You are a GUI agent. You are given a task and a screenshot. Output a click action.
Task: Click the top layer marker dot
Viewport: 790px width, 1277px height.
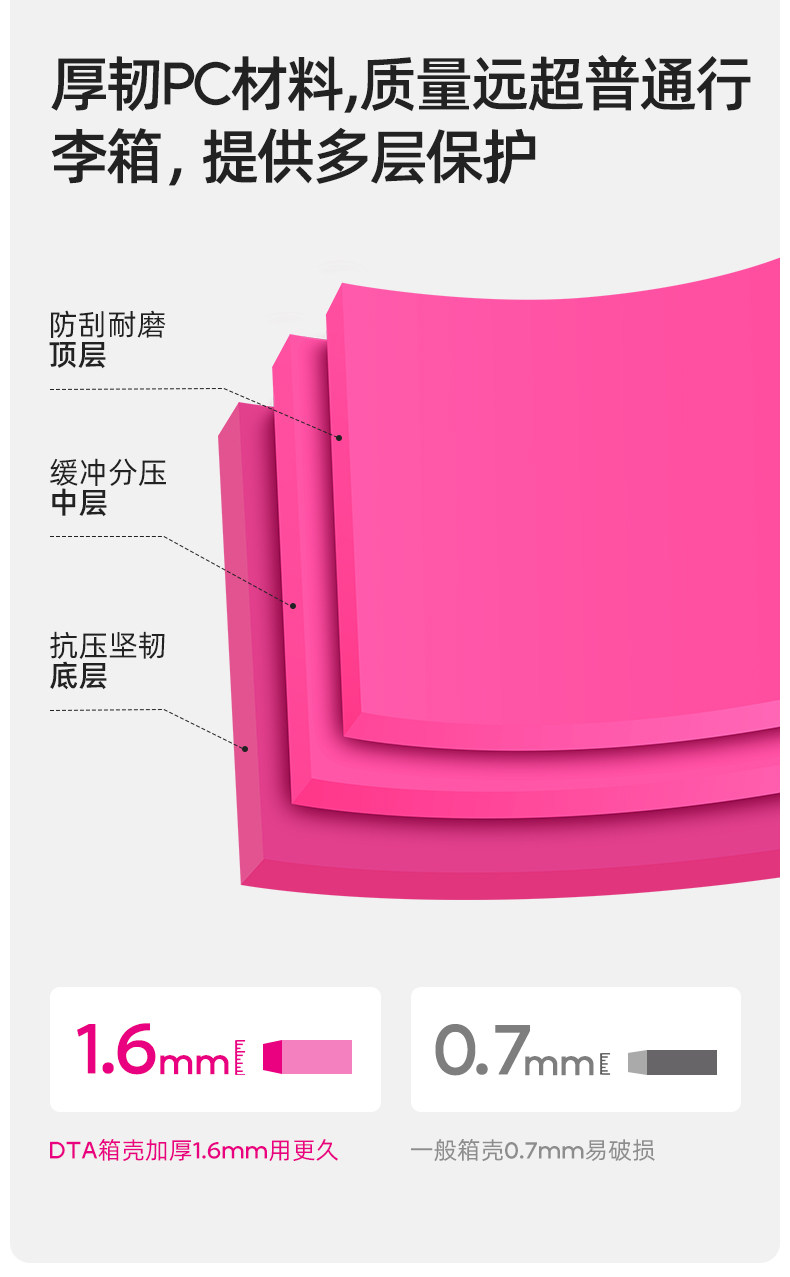coord(339,438)
